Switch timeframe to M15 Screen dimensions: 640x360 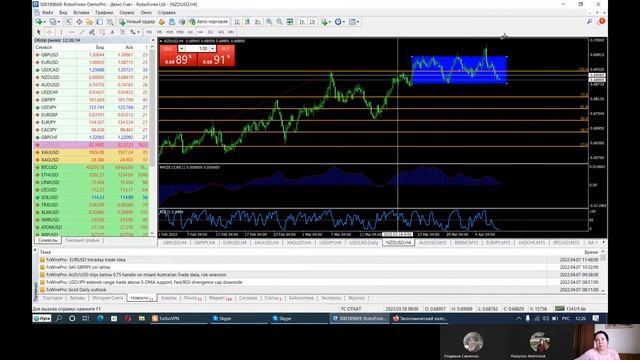tap(170, 31)
